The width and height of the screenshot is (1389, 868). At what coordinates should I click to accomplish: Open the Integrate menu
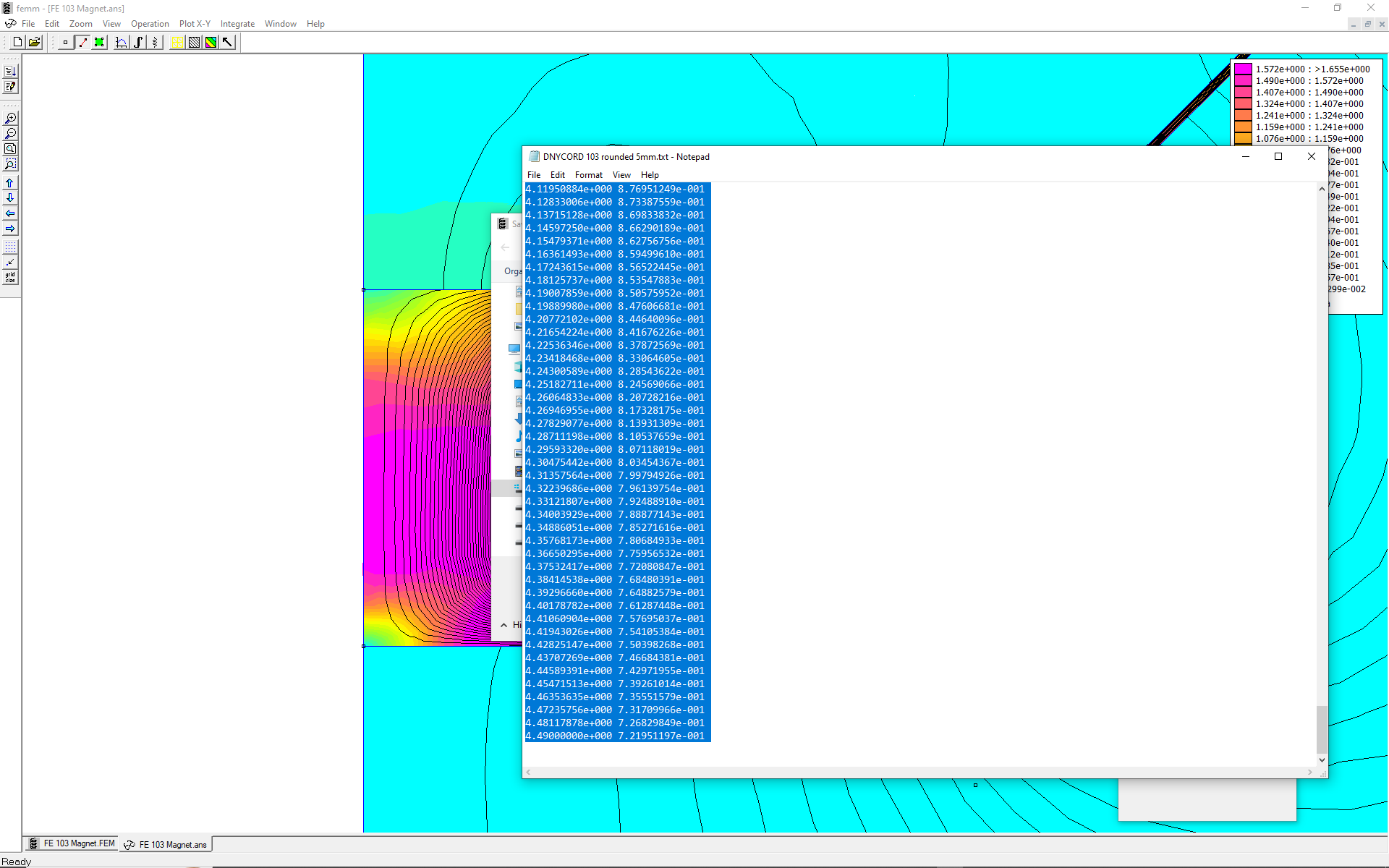(x=237, y=24)
